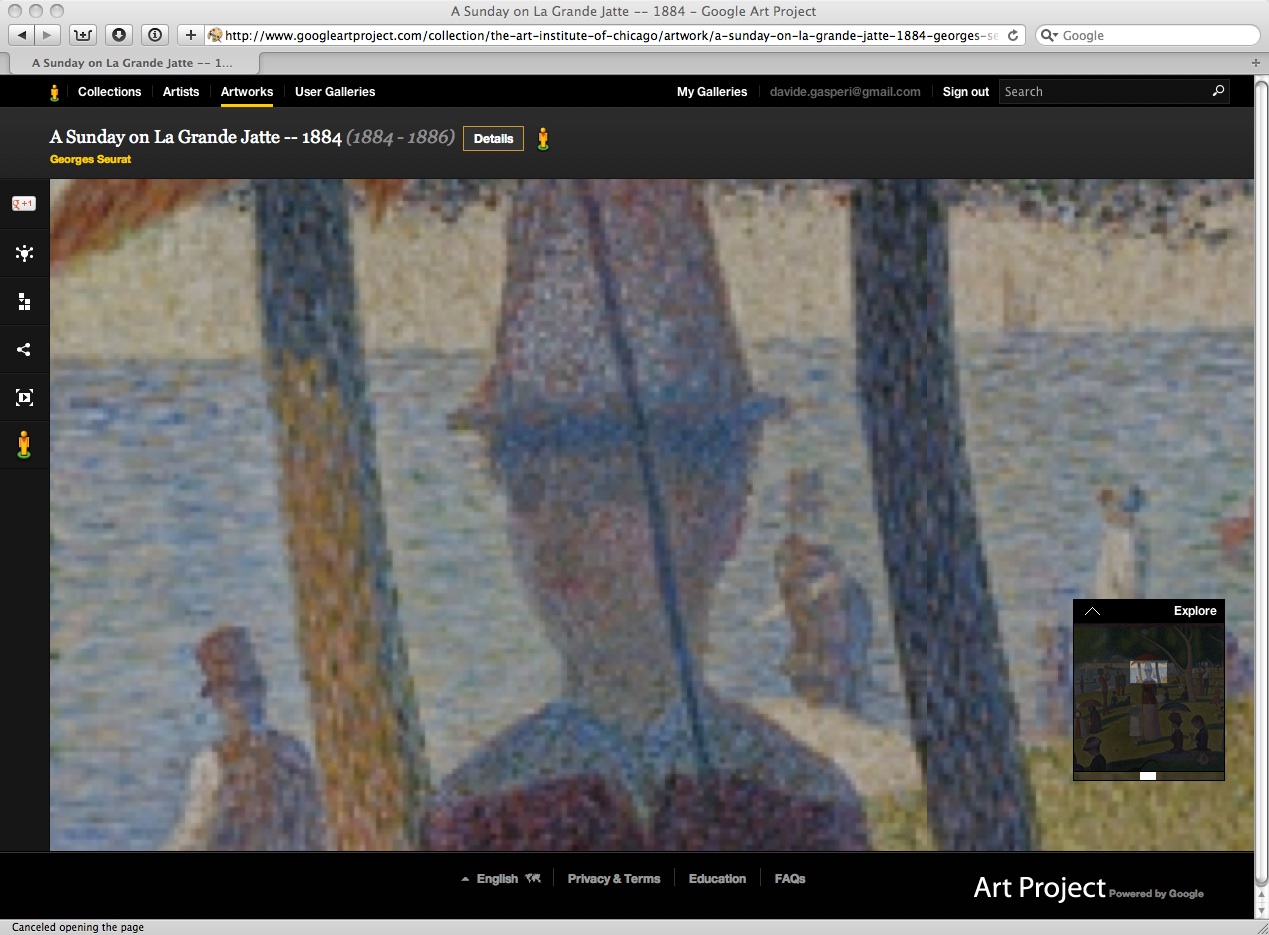Click the magnifier in the Google search field

[x=1050, y=35]
